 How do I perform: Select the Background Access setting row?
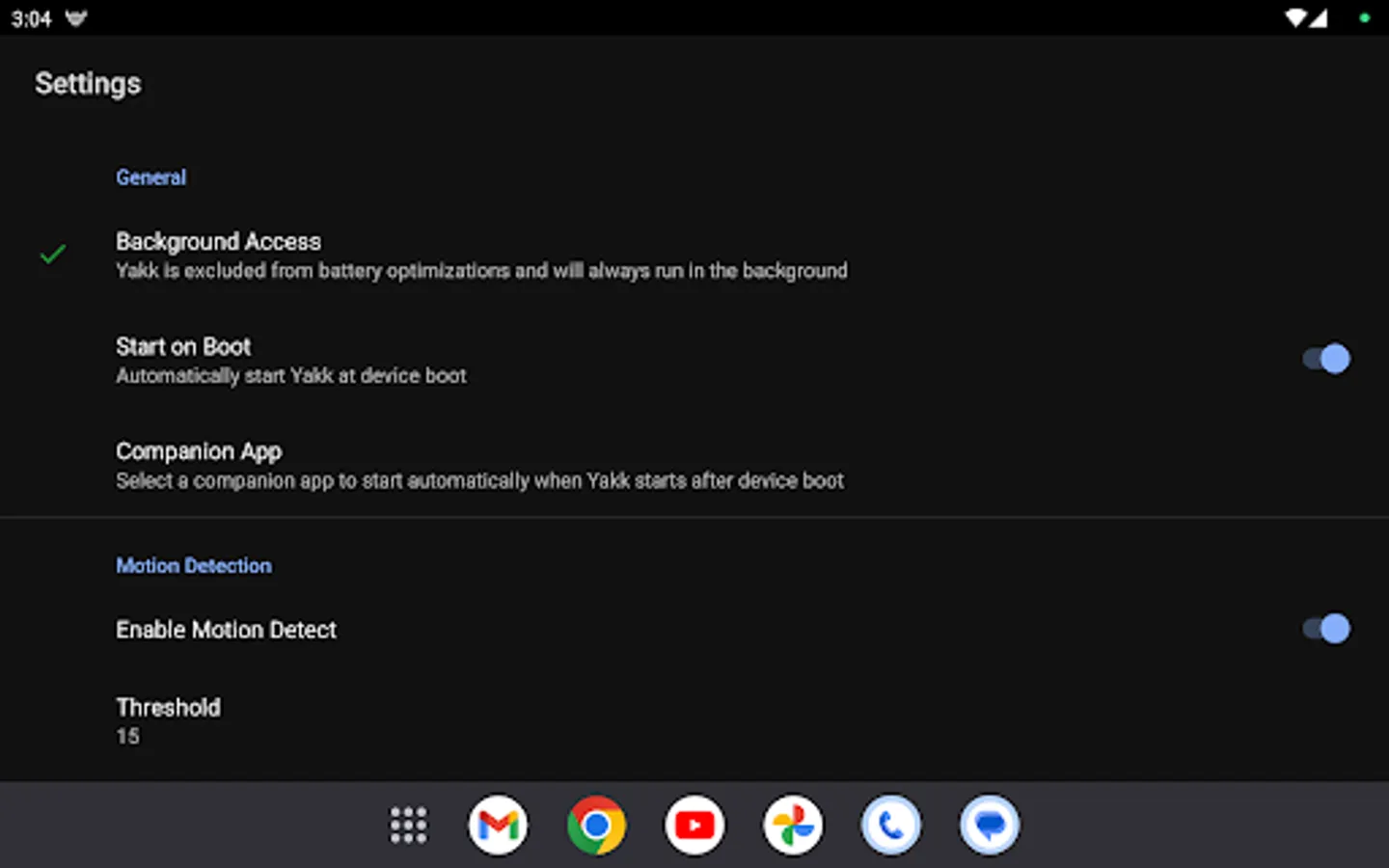[480, 255]
